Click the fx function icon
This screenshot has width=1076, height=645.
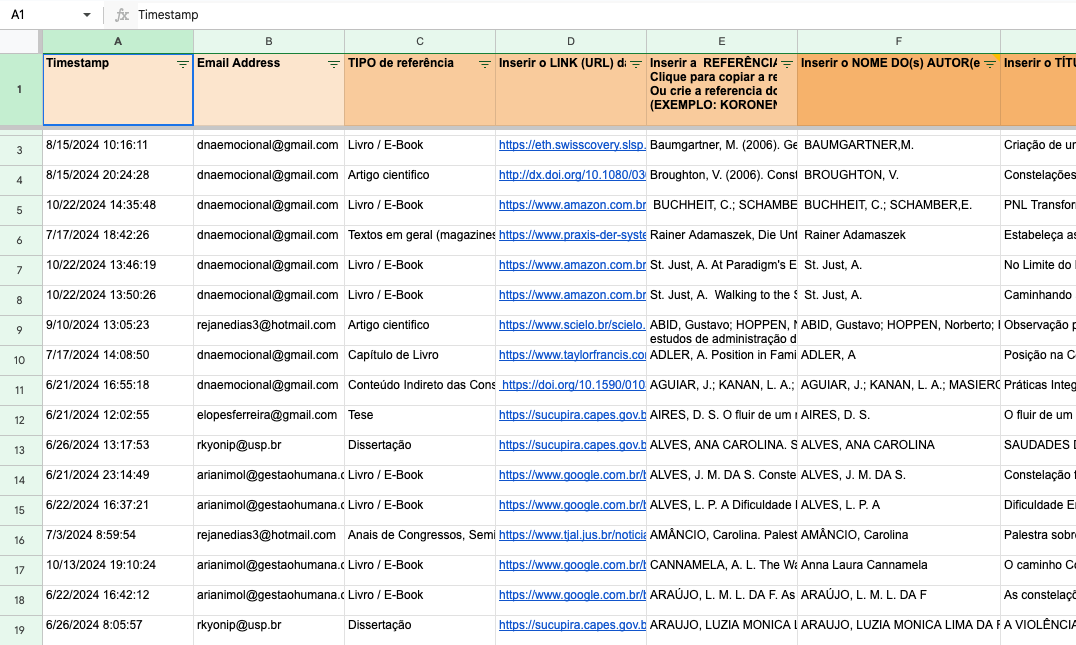[122, 15]
